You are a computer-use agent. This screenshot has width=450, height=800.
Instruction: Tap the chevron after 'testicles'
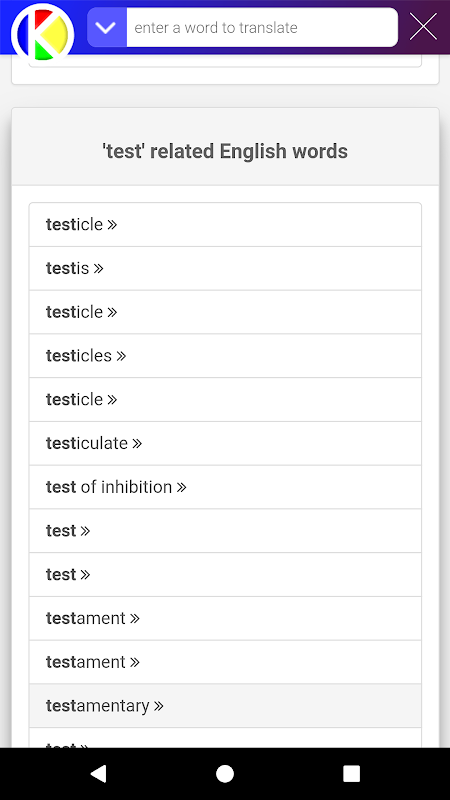point(121,356)
